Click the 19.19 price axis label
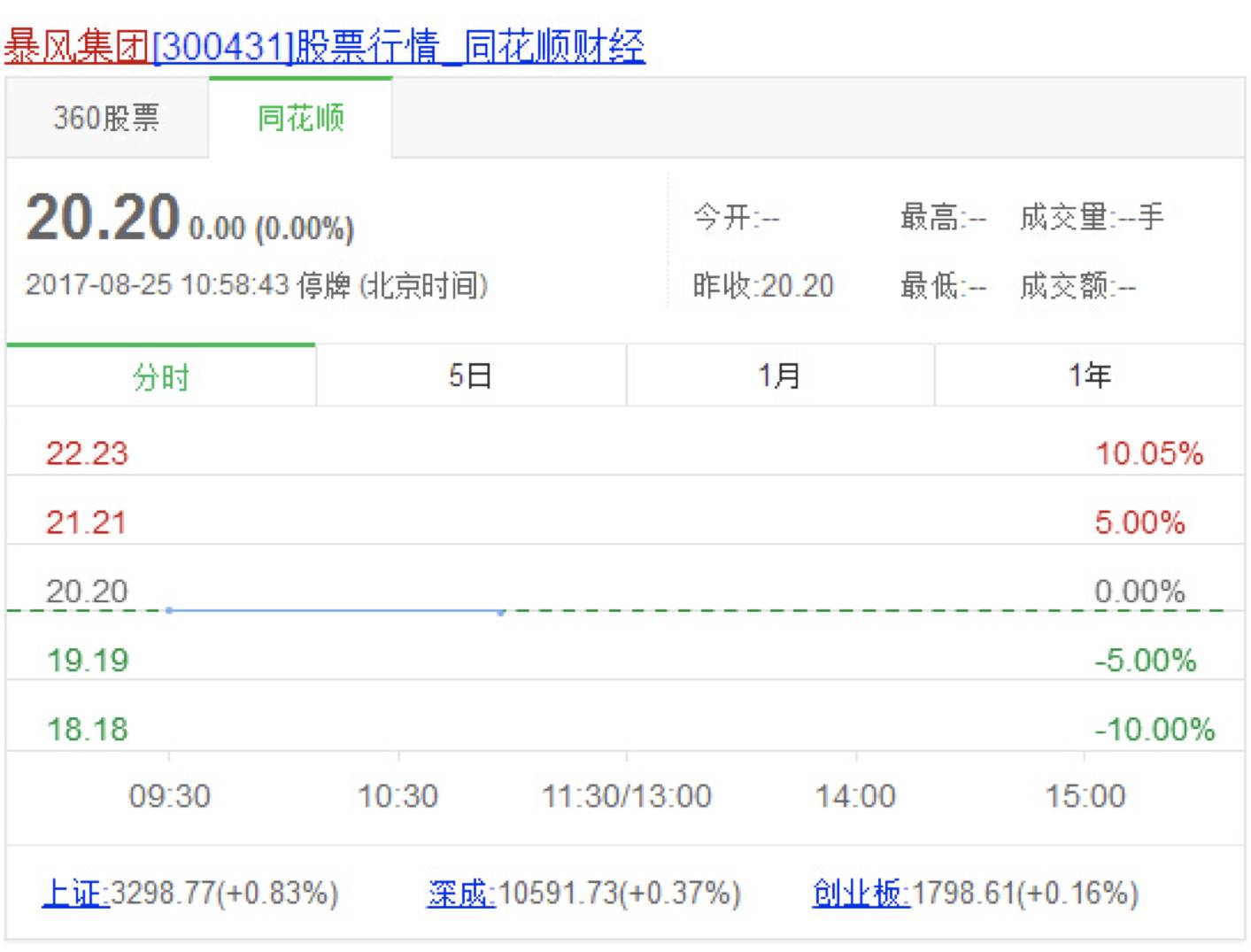Image resolution: width=1251 pixels, height=952 pixels. [87, 660]
